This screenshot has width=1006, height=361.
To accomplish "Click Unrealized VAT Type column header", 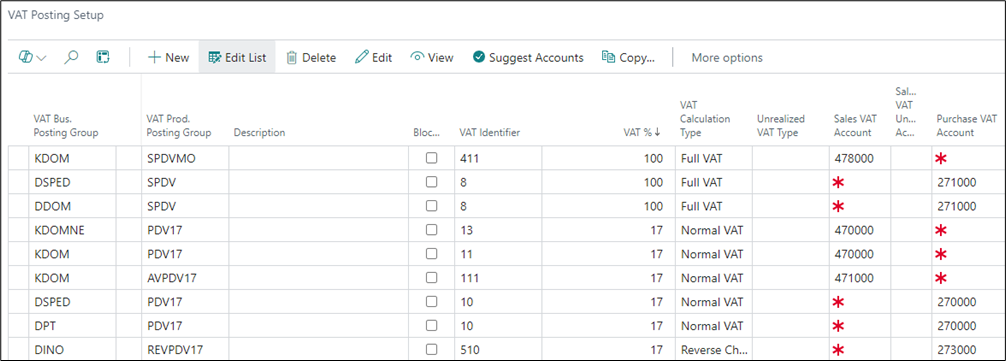I will 781,126.
